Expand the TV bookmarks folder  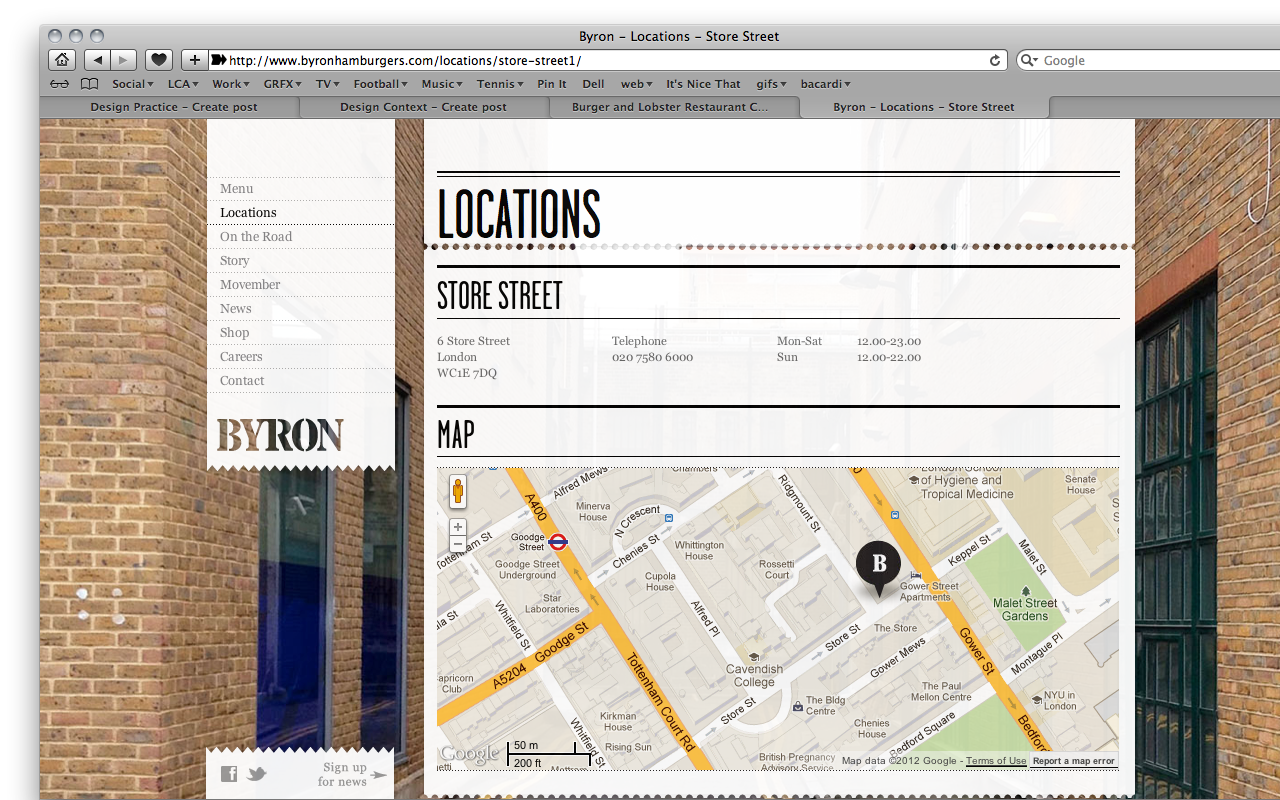[x=328, y=84]
